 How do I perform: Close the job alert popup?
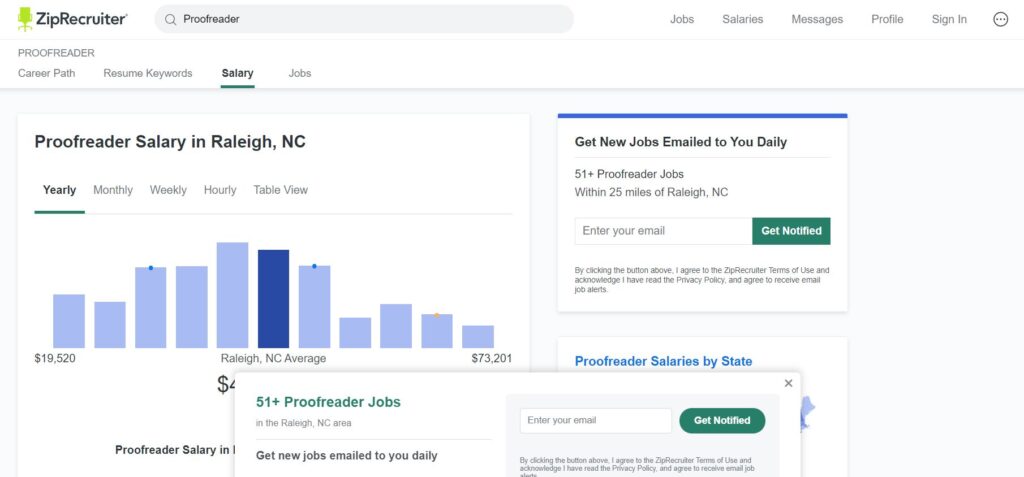point(788,383)
